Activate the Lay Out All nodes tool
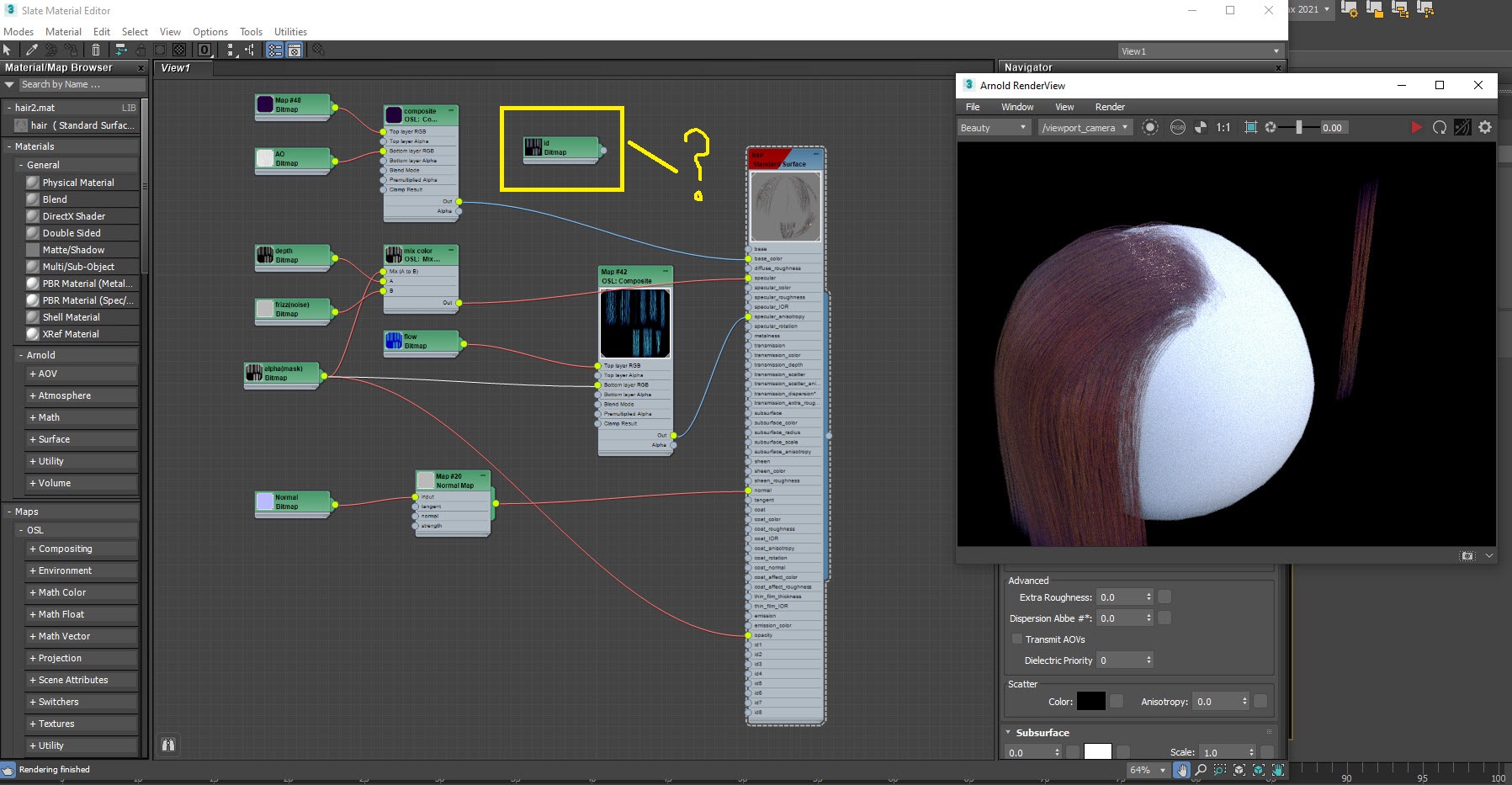Image resolution: width=1512 pixels, height=785 pixels. (x=119, y=50)
